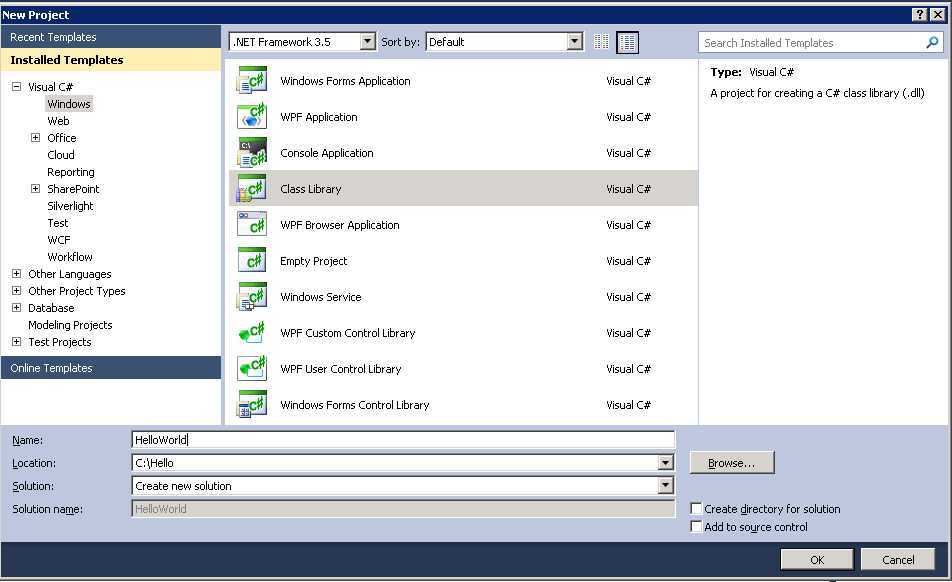Confirm the dialog with OK
The image size is (952, 582).
click(x=817, y=560)
